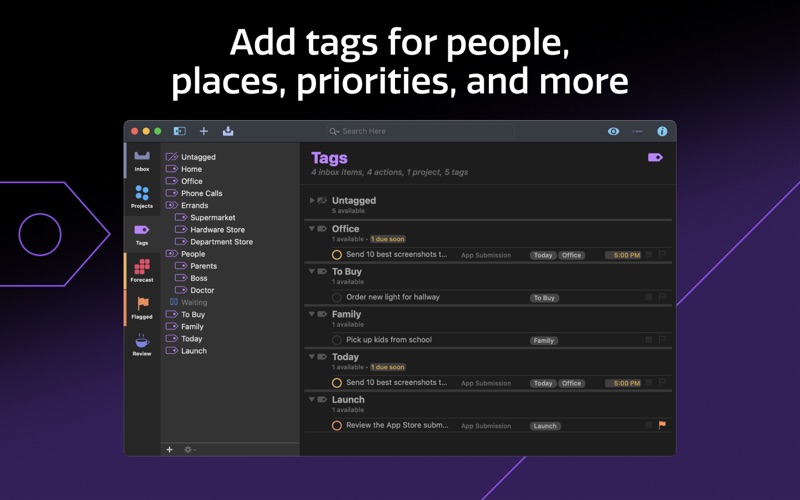Collapse the Office tag group
Image resolution: width=800 pixels, height=500 pixels.
click(x=312, y=229)
